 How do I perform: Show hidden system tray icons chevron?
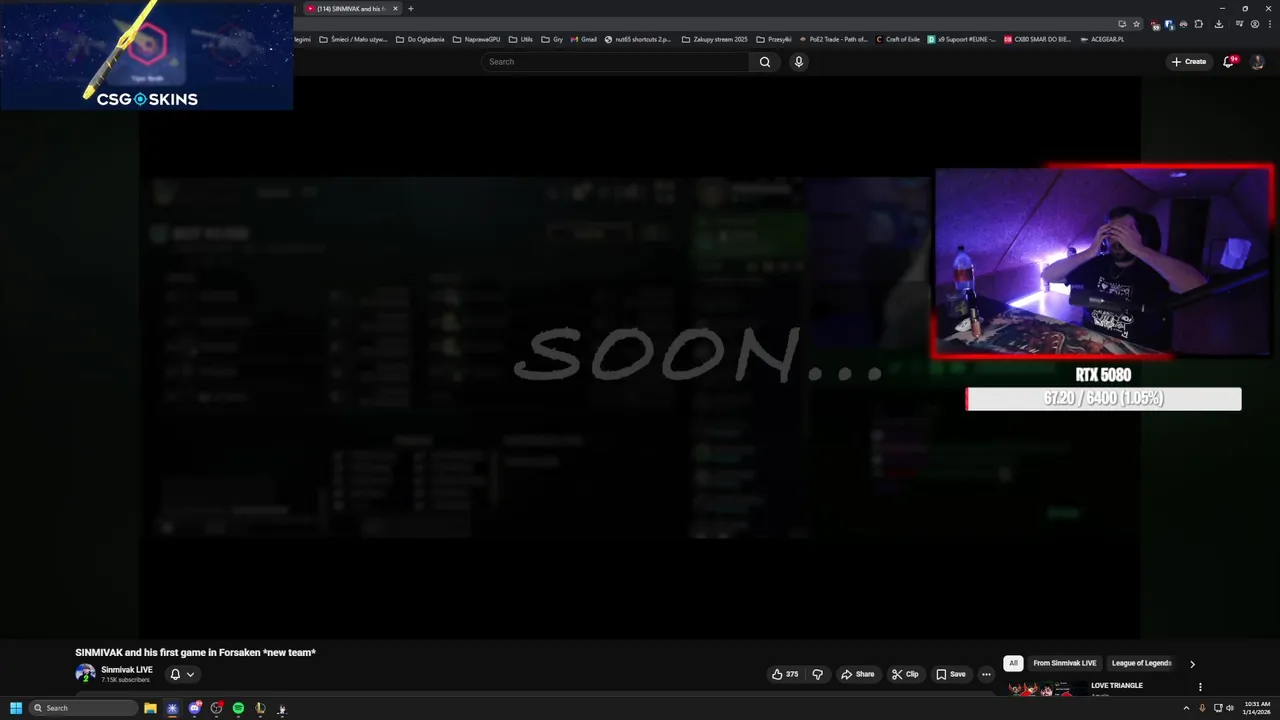1186,708
